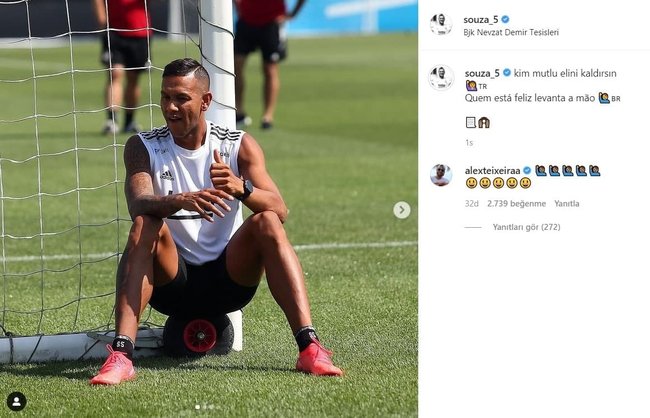Viewport: 650px width, 418px height.
Task: Click souza_5 avatar beside the caption
Action: pyautogui.click(x=441, y=78)
